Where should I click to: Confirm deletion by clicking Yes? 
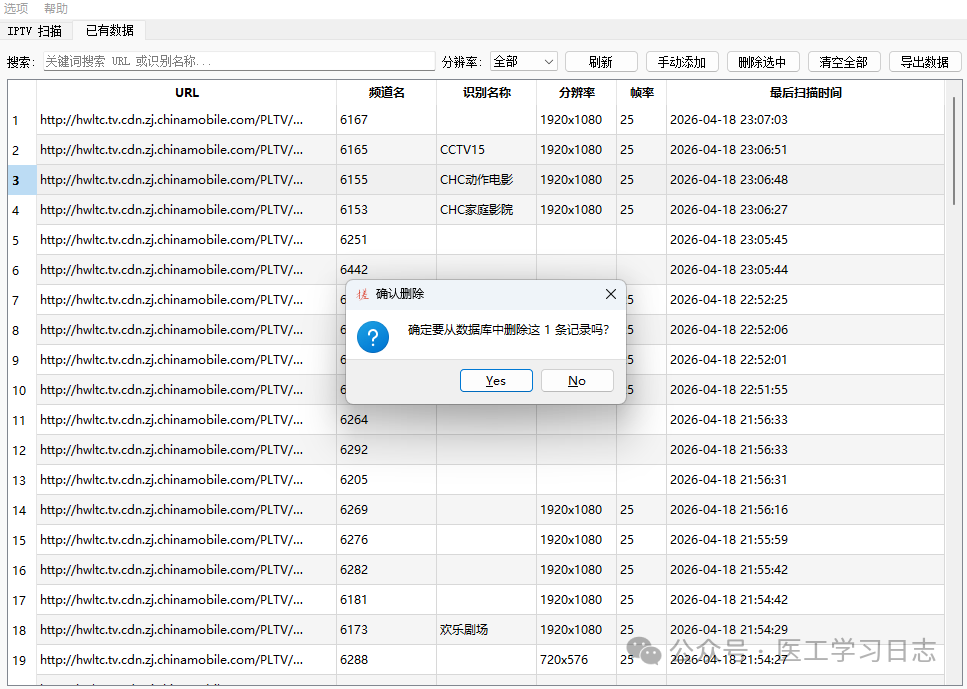pos(496,380)
